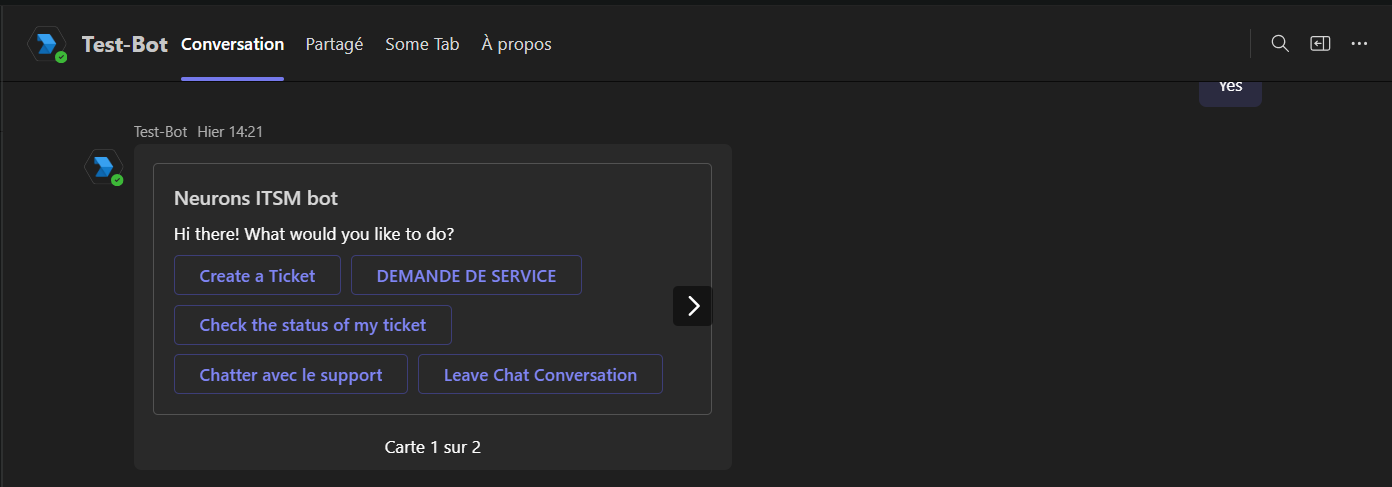Open the more options ellipsis menu
The width and height of the screenshot is (1392, 487).
pos(1359,44)
